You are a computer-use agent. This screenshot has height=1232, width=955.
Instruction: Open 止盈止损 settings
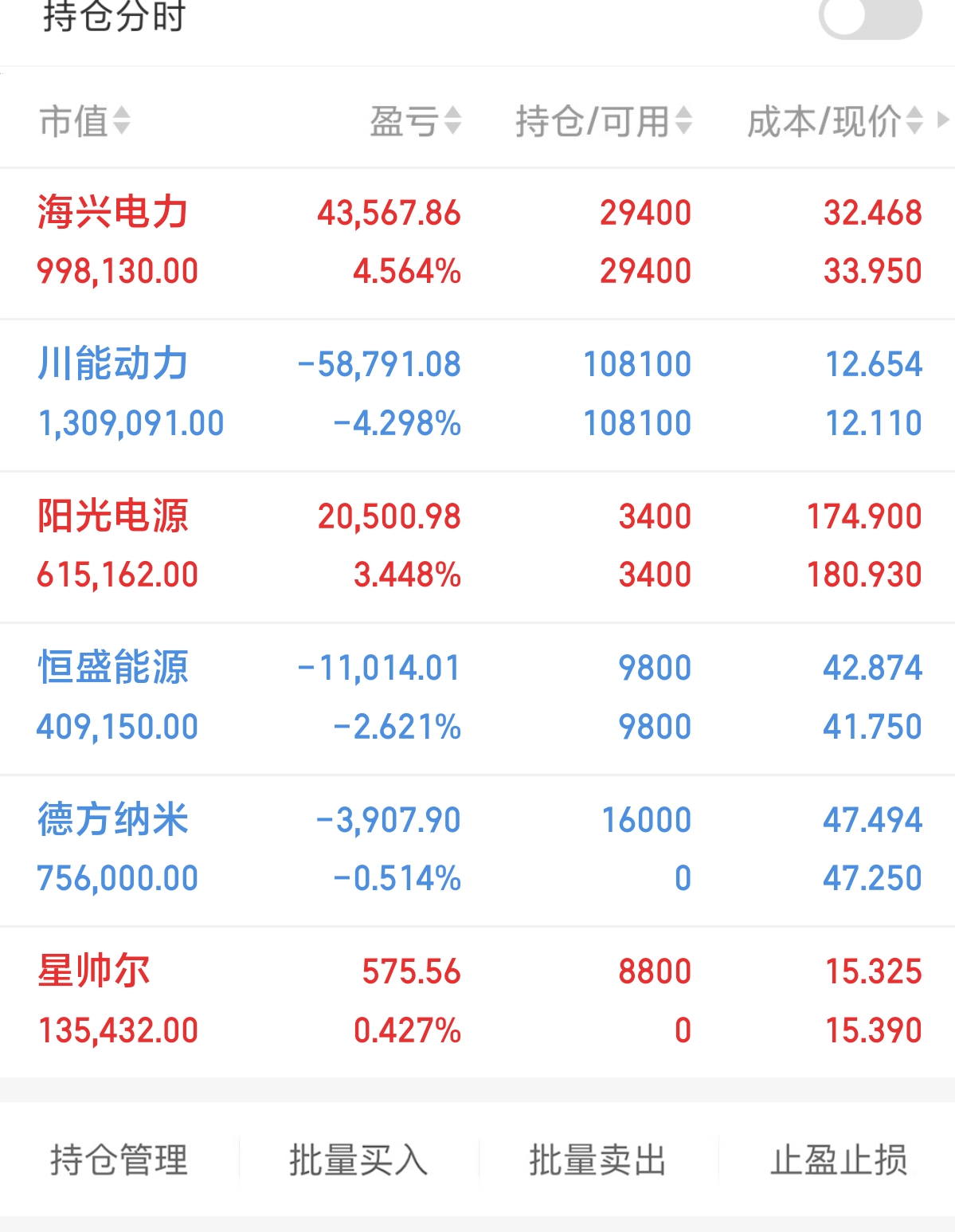838,1159
